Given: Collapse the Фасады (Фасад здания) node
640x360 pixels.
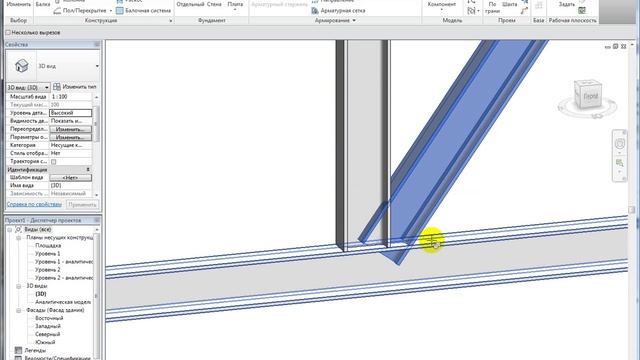Looking at the screenshot, I should pyautogui.click(x=19, y=310).
